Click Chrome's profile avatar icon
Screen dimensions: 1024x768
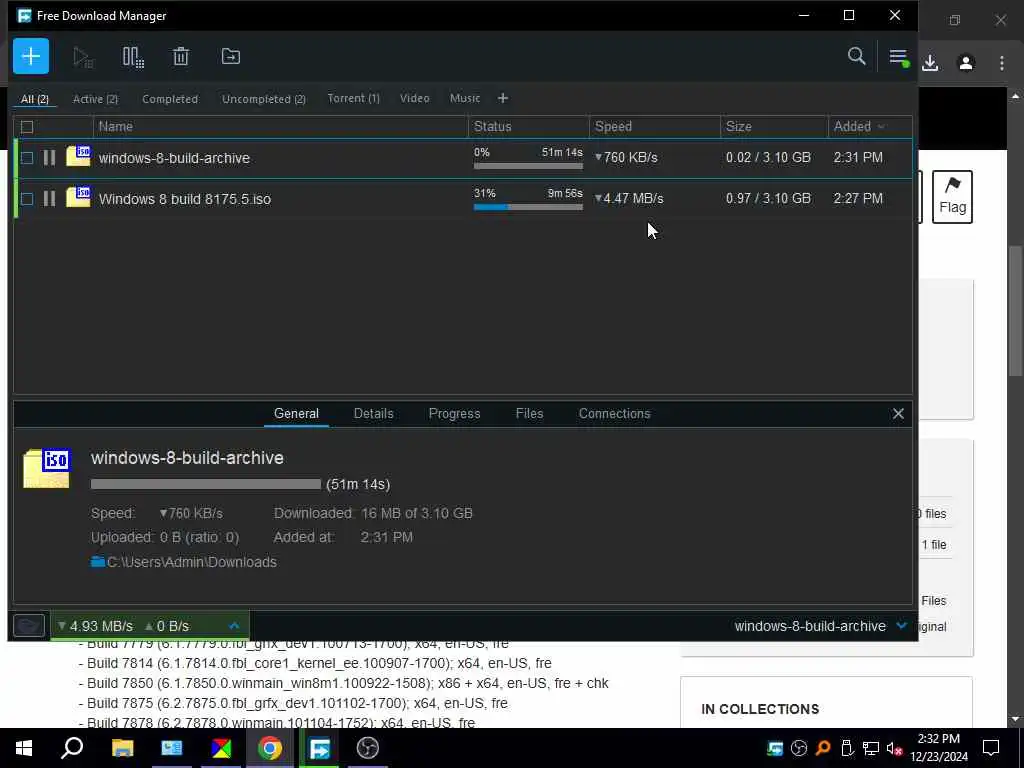point(966,63)
